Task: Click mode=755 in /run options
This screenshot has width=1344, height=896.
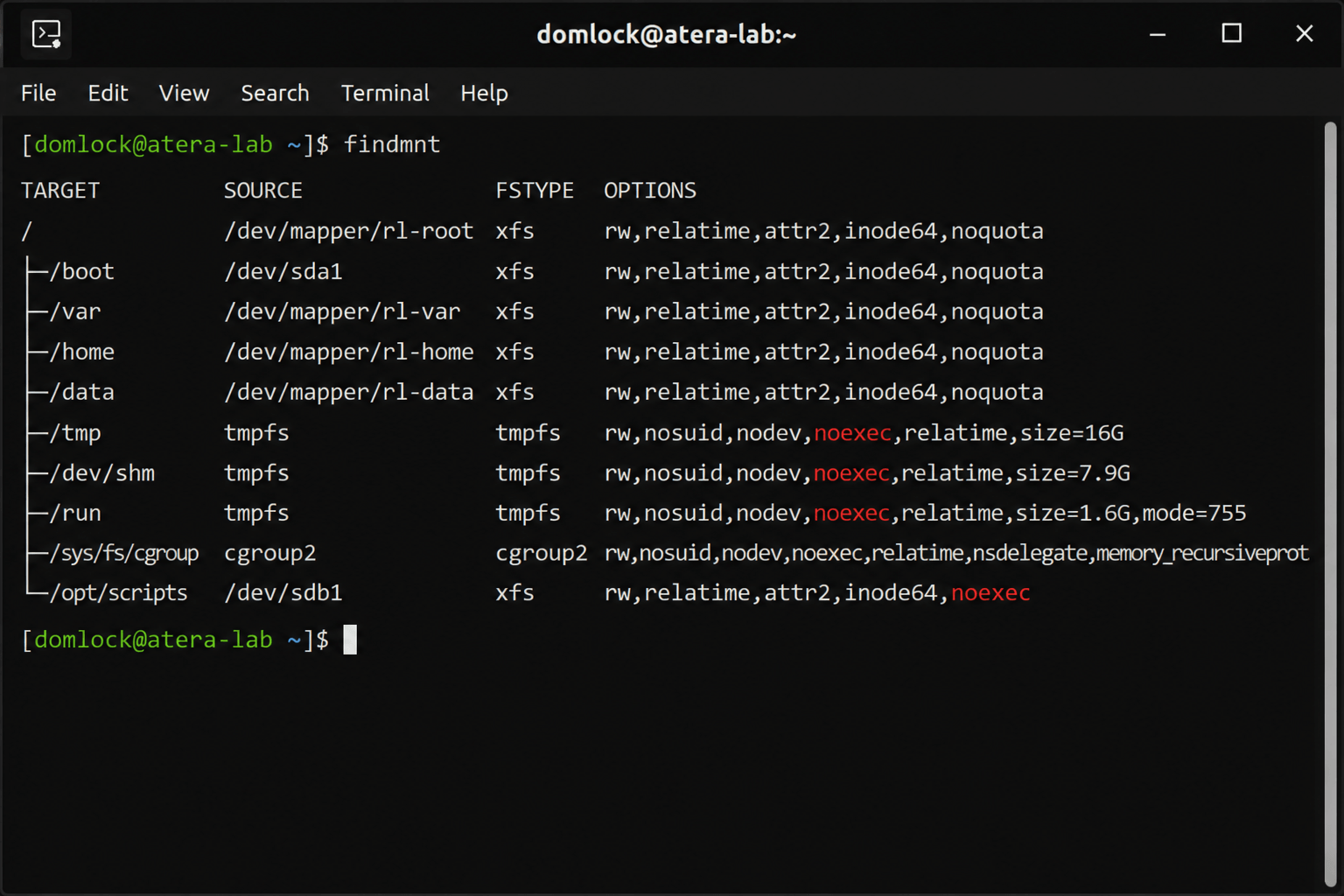Action: [1193, 514]
